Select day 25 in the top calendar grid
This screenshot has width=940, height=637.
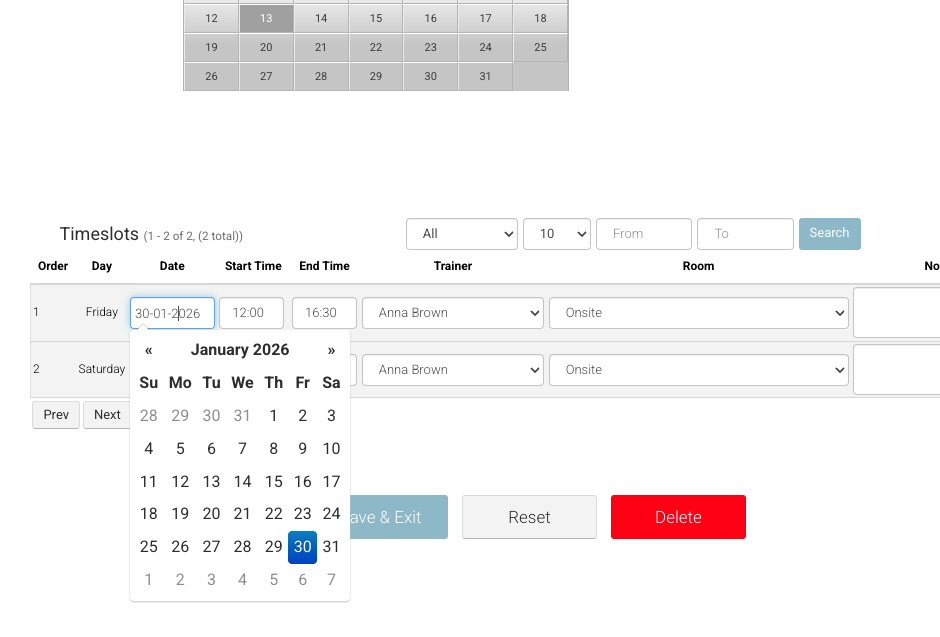pyautogui.click(x=540, y=47)
